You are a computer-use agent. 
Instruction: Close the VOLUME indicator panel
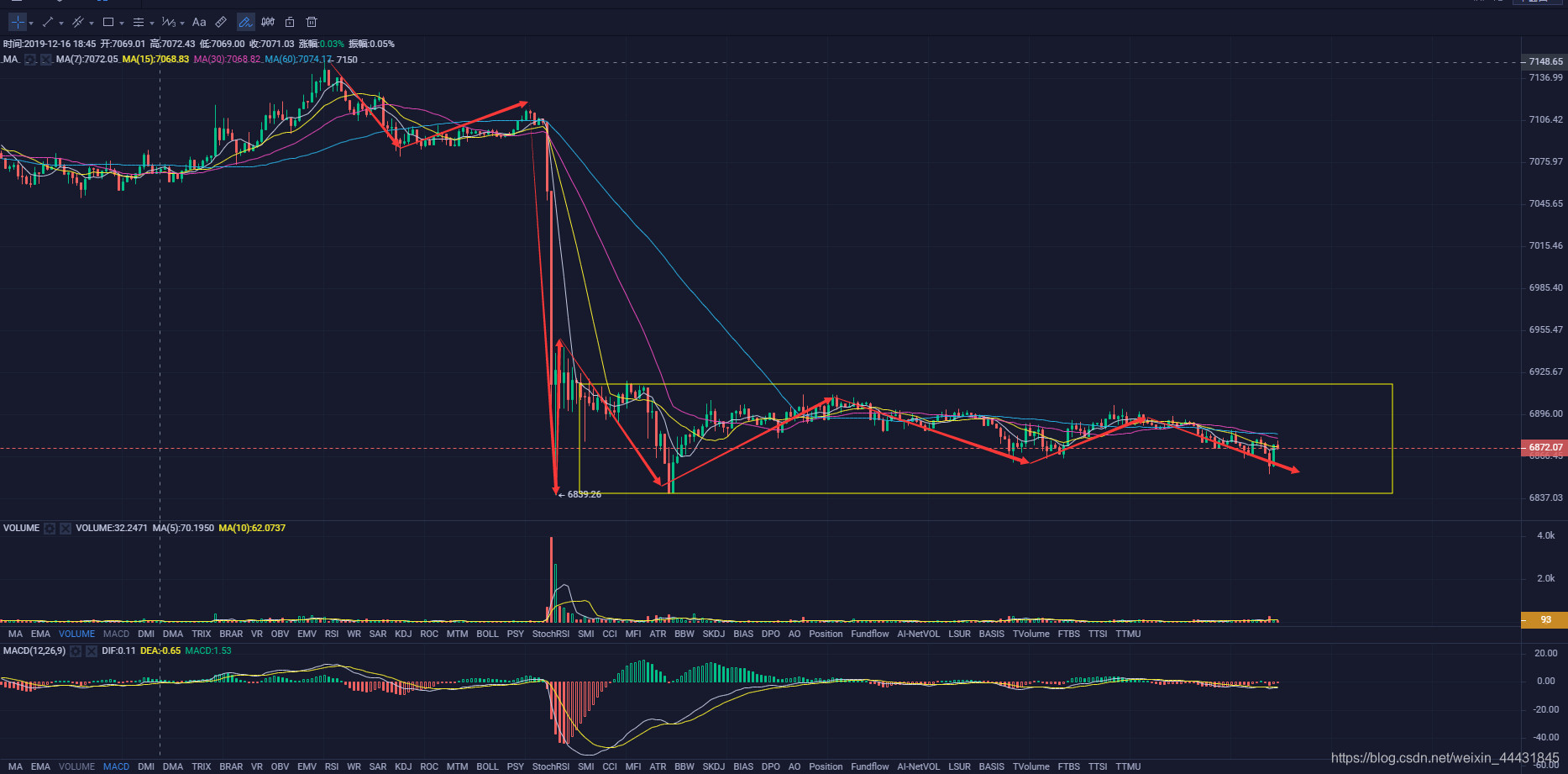[x=66, y=529]
